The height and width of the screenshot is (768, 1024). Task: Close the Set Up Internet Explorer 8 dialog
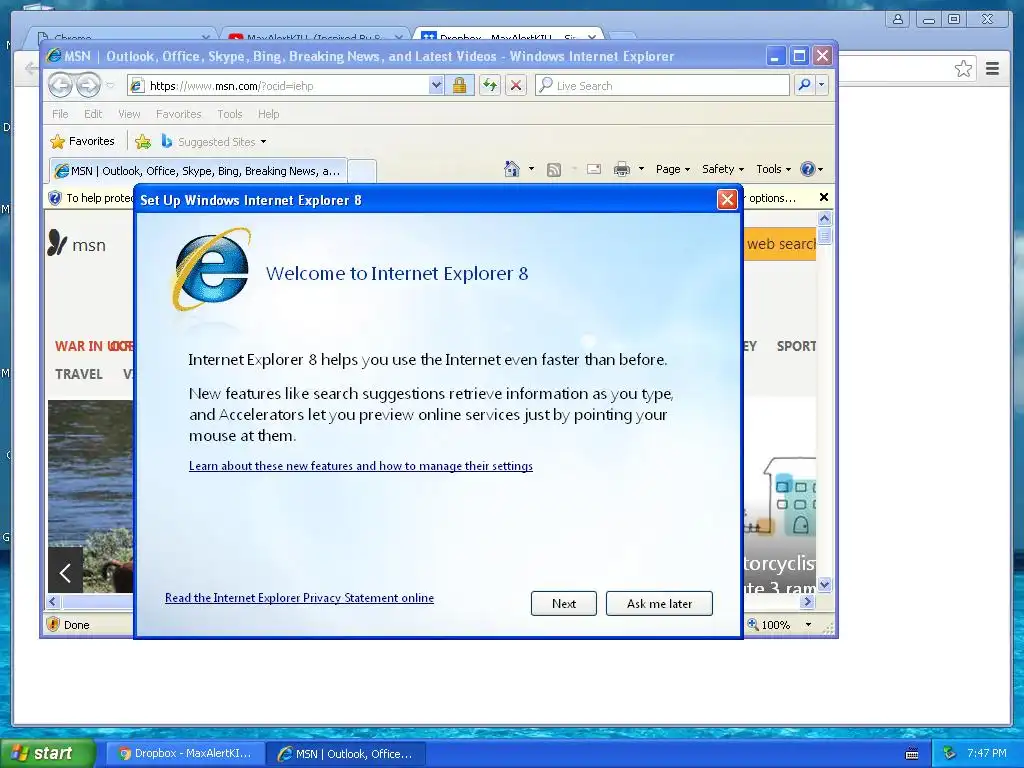[727, 199]
